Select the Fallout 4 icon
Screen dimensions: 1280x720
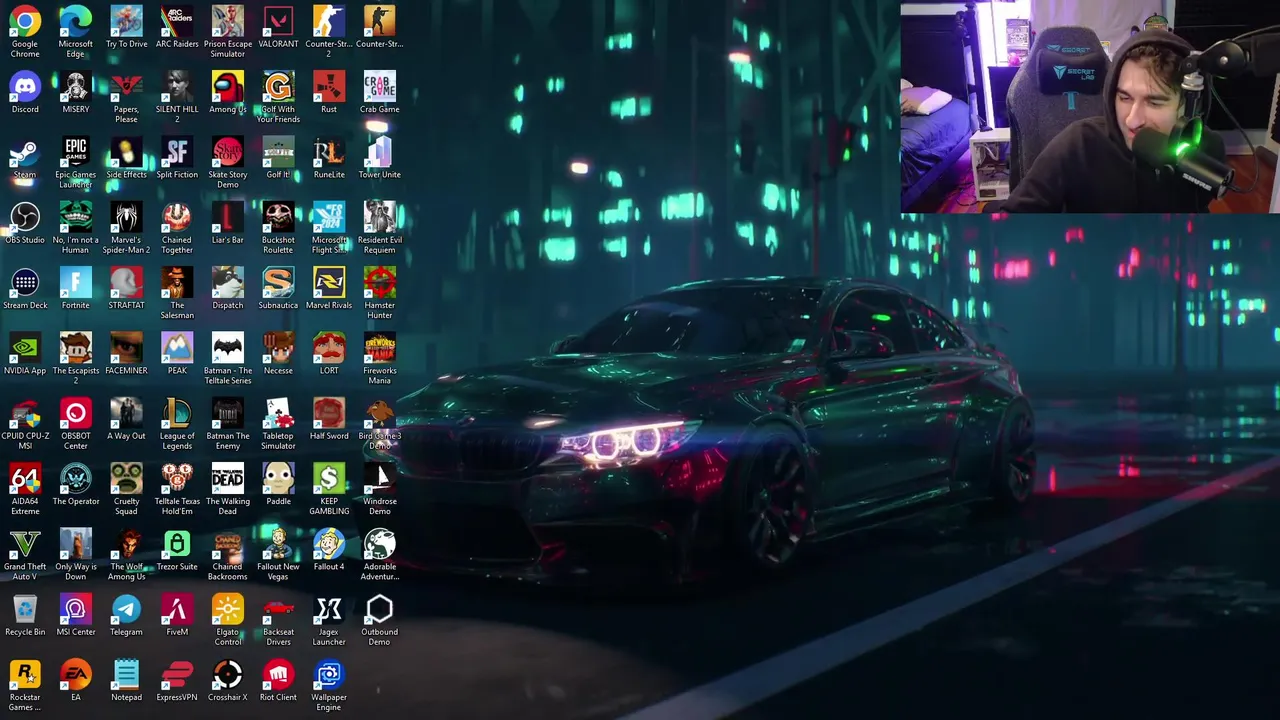click(x=329, y=545)
